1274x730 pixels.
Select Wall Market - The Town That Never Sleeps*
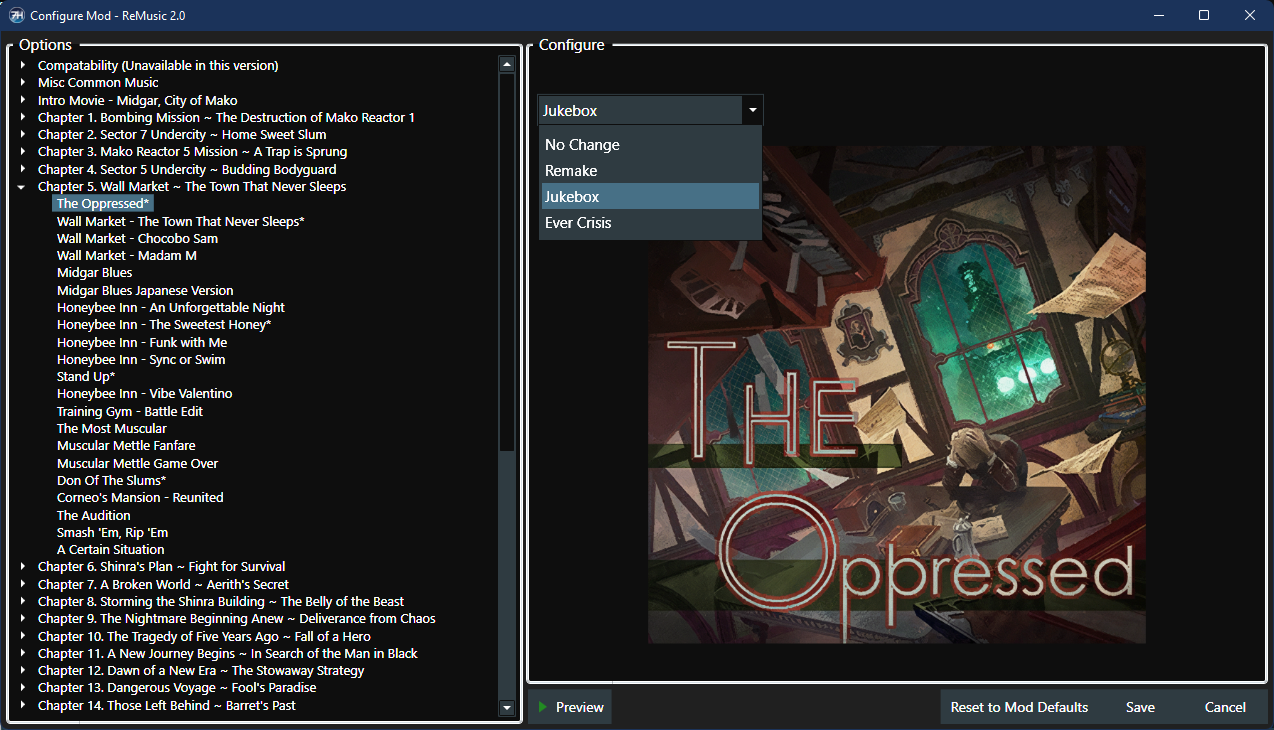[x=181, y=221]
